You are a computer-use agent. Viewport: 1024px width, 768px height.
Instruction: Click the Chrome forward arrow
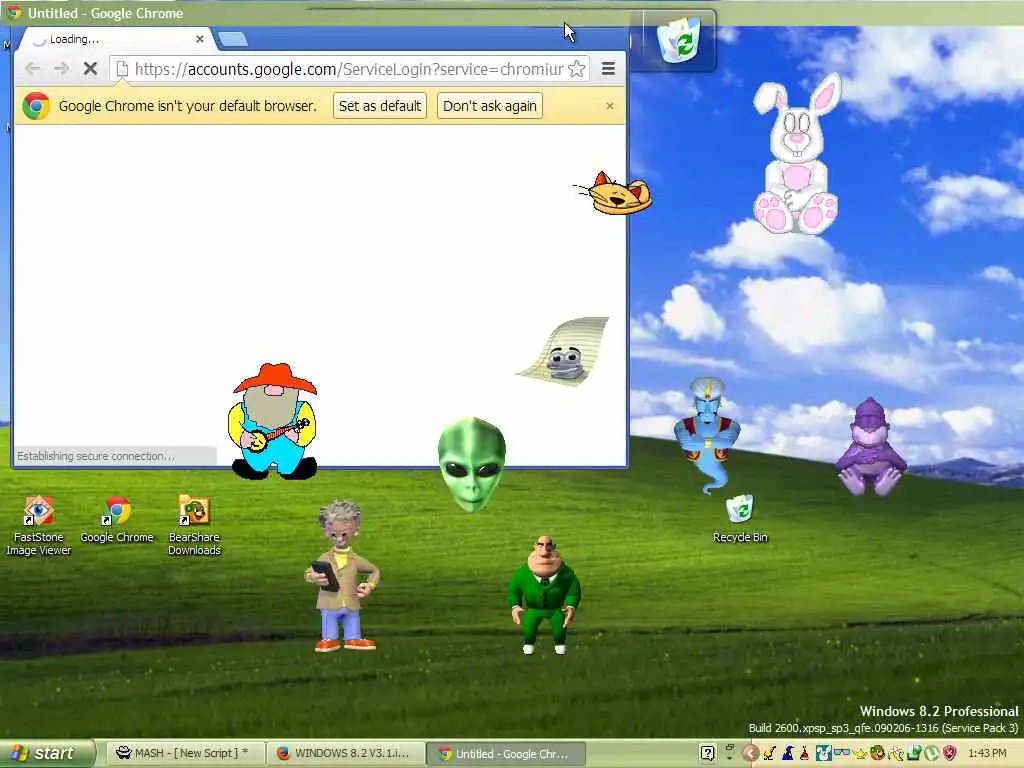[61, 69]
